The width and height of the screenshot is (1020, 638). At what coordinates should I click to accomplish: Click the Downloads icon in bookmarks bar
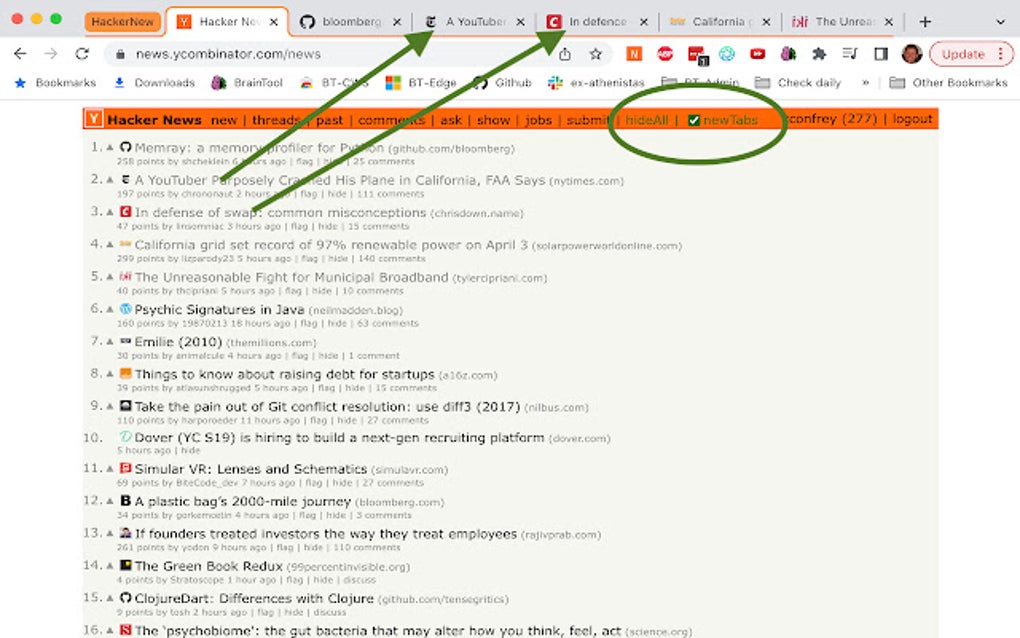[x=120, y=83]
